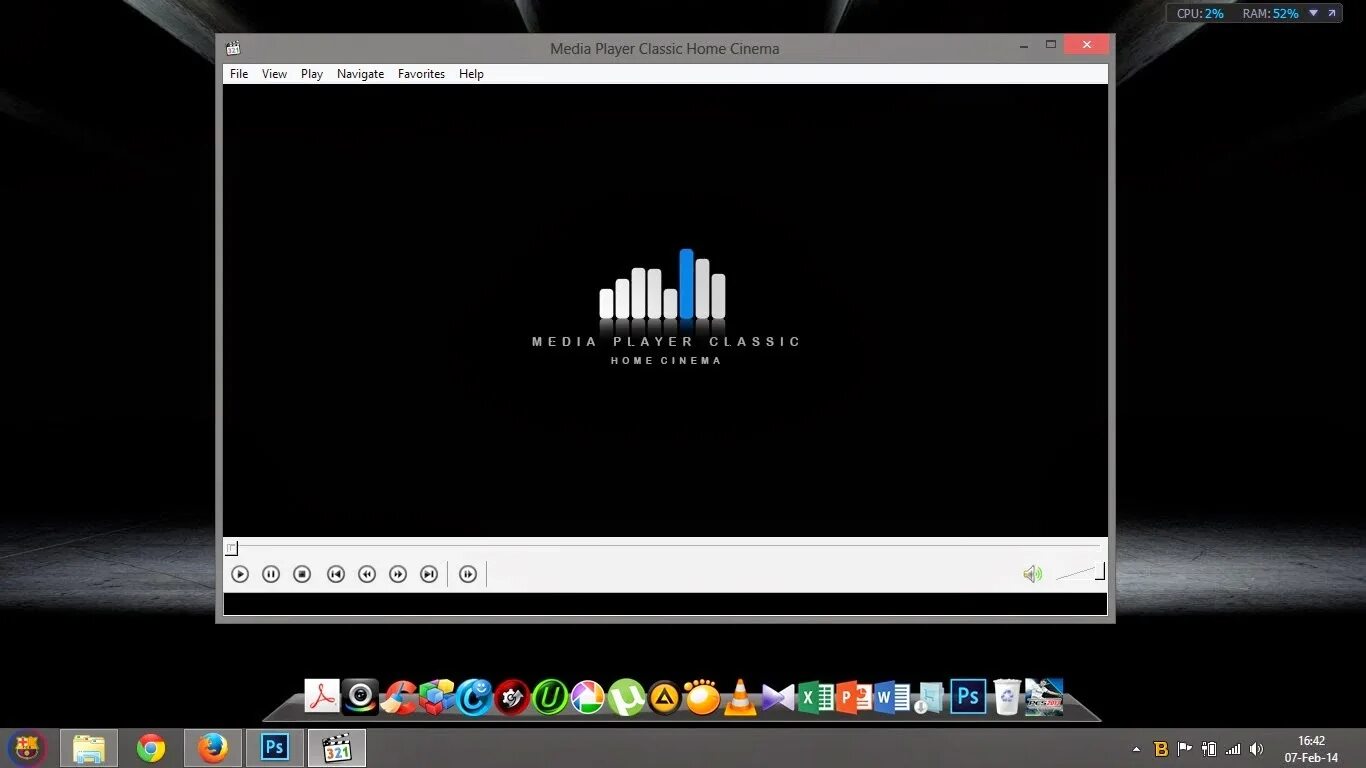Click the orange B tray icon
The height and width of the screenshot is (768, 1366).
click(x=1161, y=749)
